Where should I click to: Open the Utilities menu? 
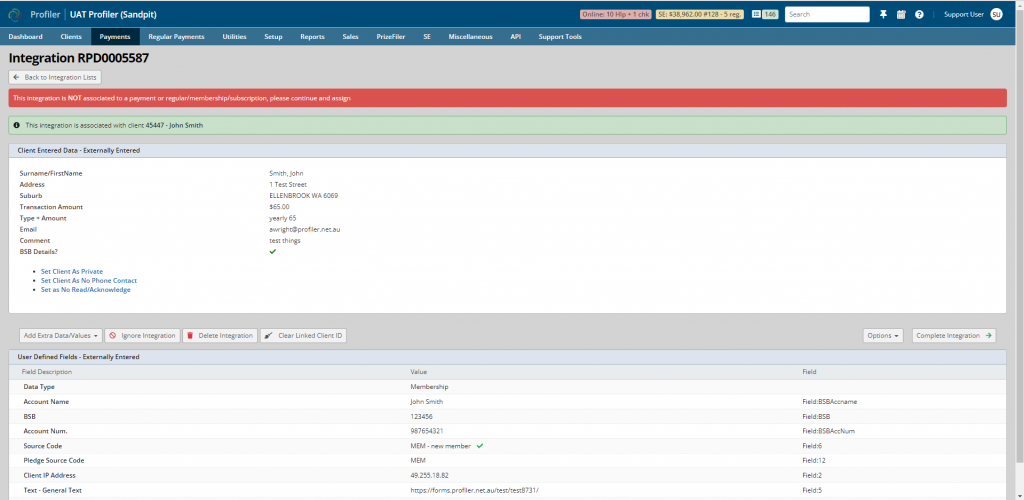(x=234, y=37)
